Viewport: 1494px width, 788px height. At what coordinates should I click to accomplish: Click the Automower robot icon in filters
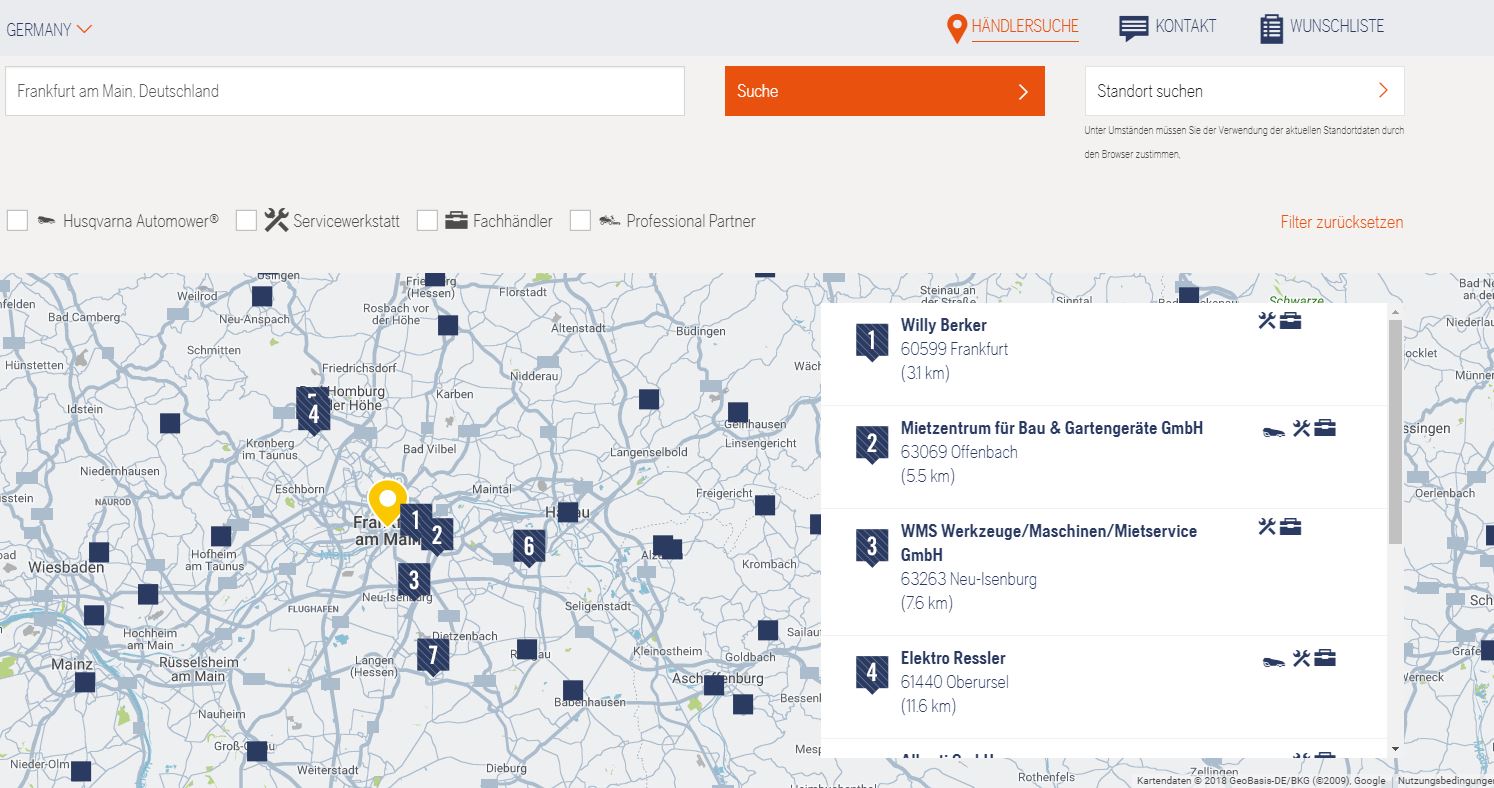tap(47, 221)
